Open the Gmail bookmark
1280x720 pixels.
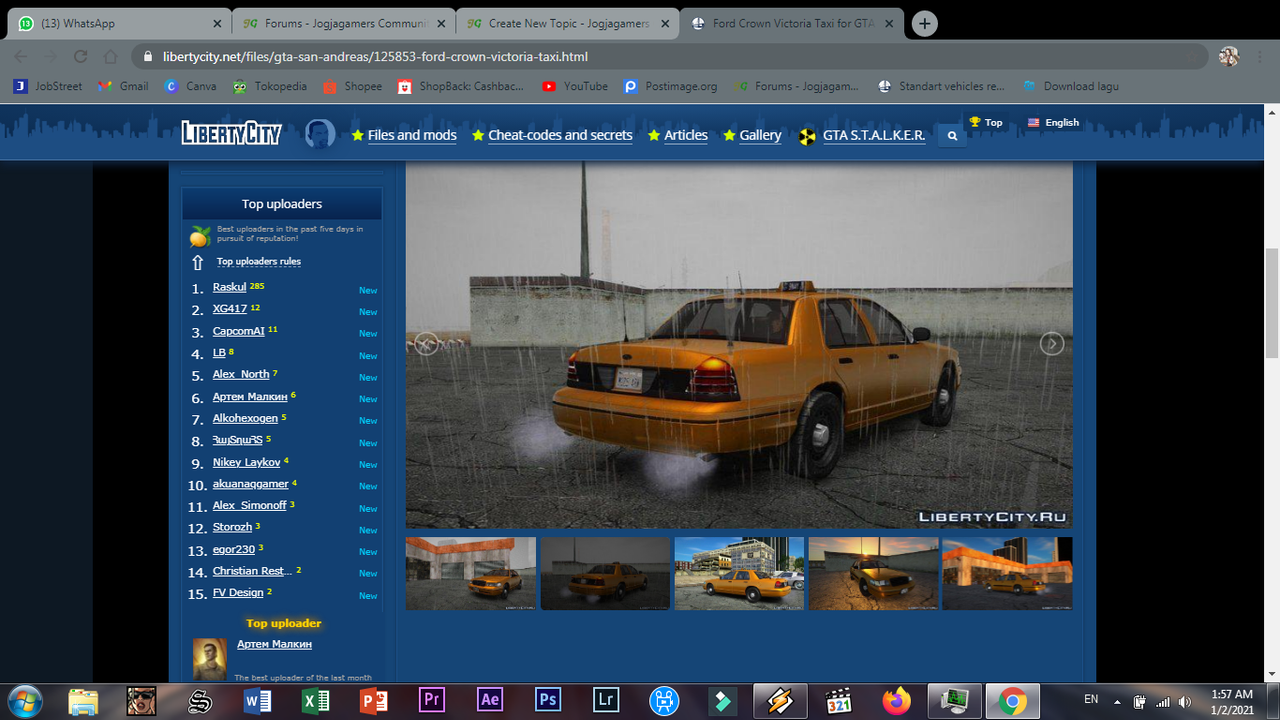click(123, 86)
